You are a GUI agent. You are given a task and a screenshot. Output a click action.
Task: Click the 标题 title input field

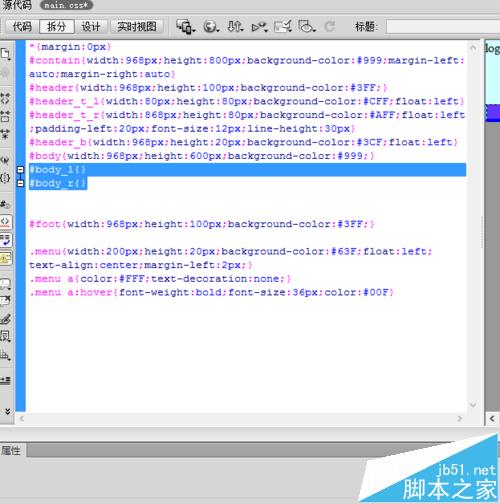[443, 26]
